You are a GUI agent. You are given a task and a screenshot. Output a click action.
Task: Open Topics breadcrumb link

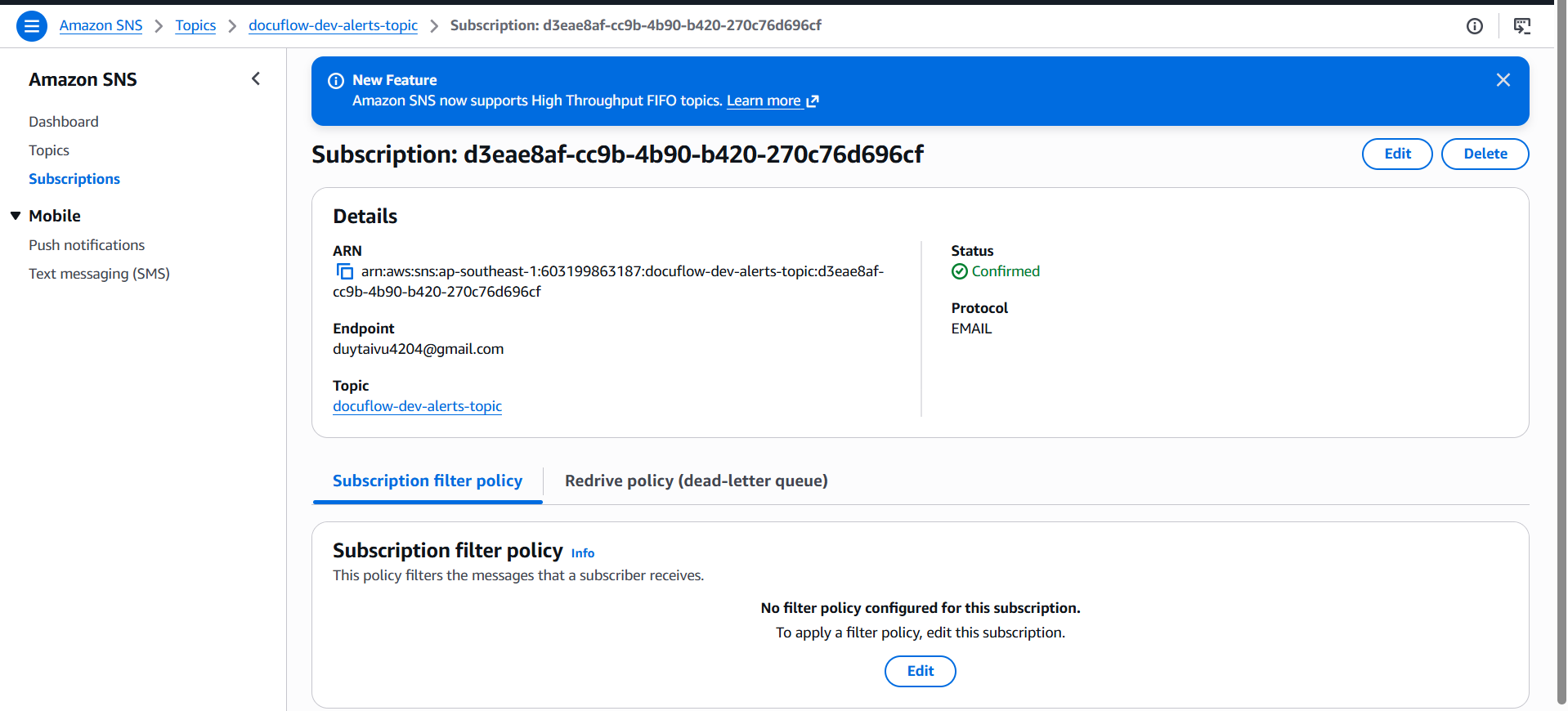click(195, 25)
